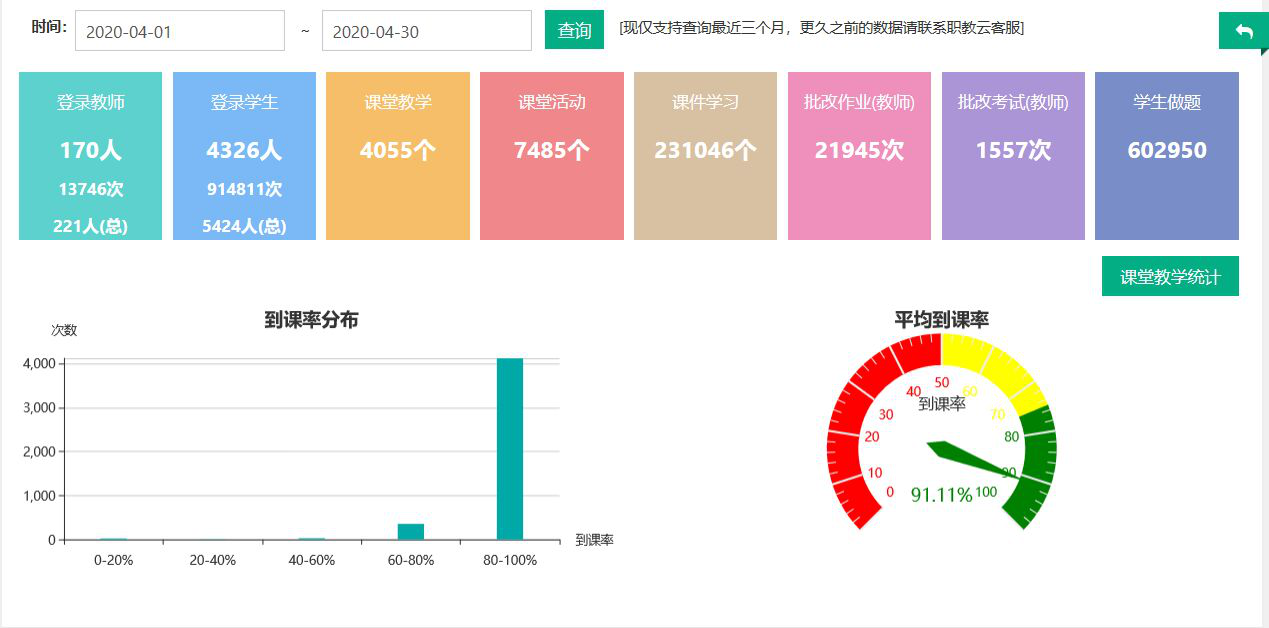
Task: Click the 批改考试(教师) purple card
Action: tap(1013, 156)
